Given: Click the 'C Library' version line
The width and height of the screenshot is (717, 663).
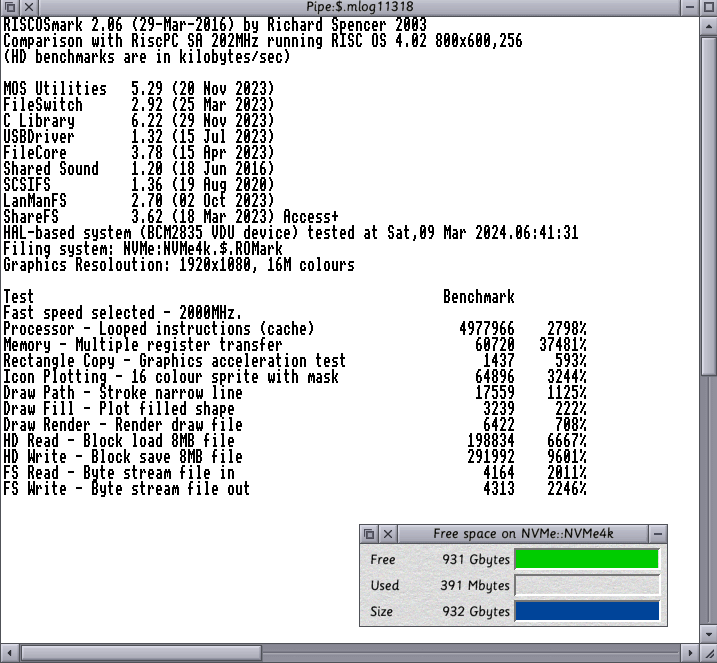Looking at the screenshot, I should [139, 121].
